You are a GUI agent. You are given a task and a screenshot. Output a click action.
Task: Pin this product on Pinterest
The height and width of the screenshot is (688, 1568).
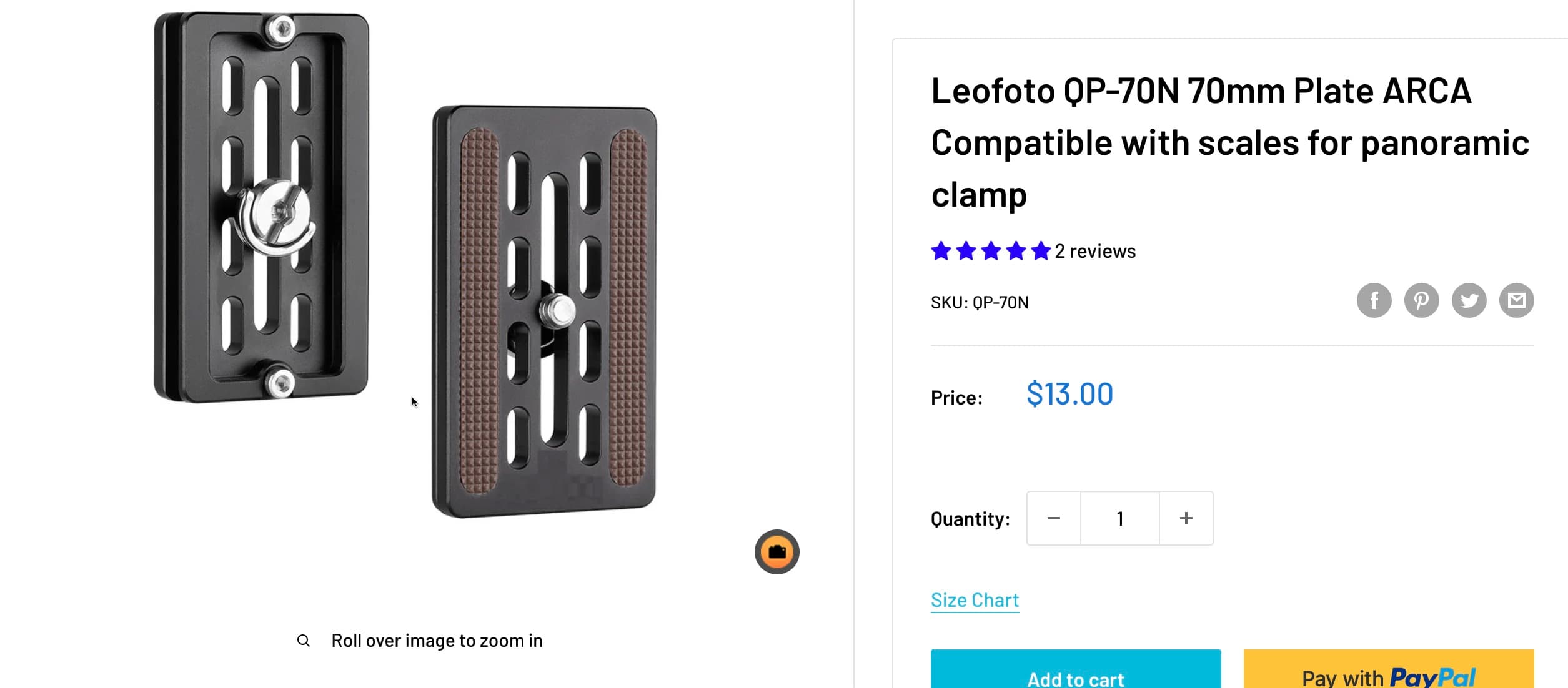pyautogui.click(x=1421, y=300)
